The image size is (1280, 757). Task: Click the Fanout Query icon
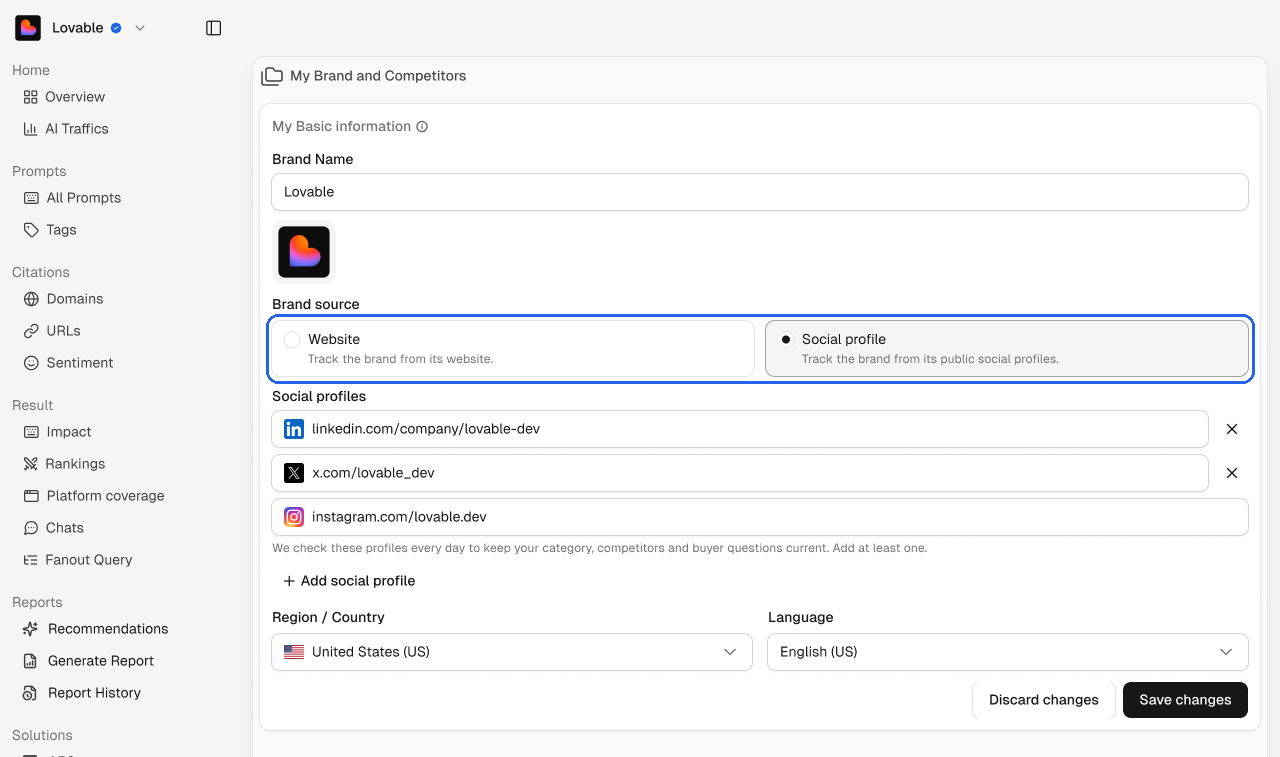[x=30, y=560]
